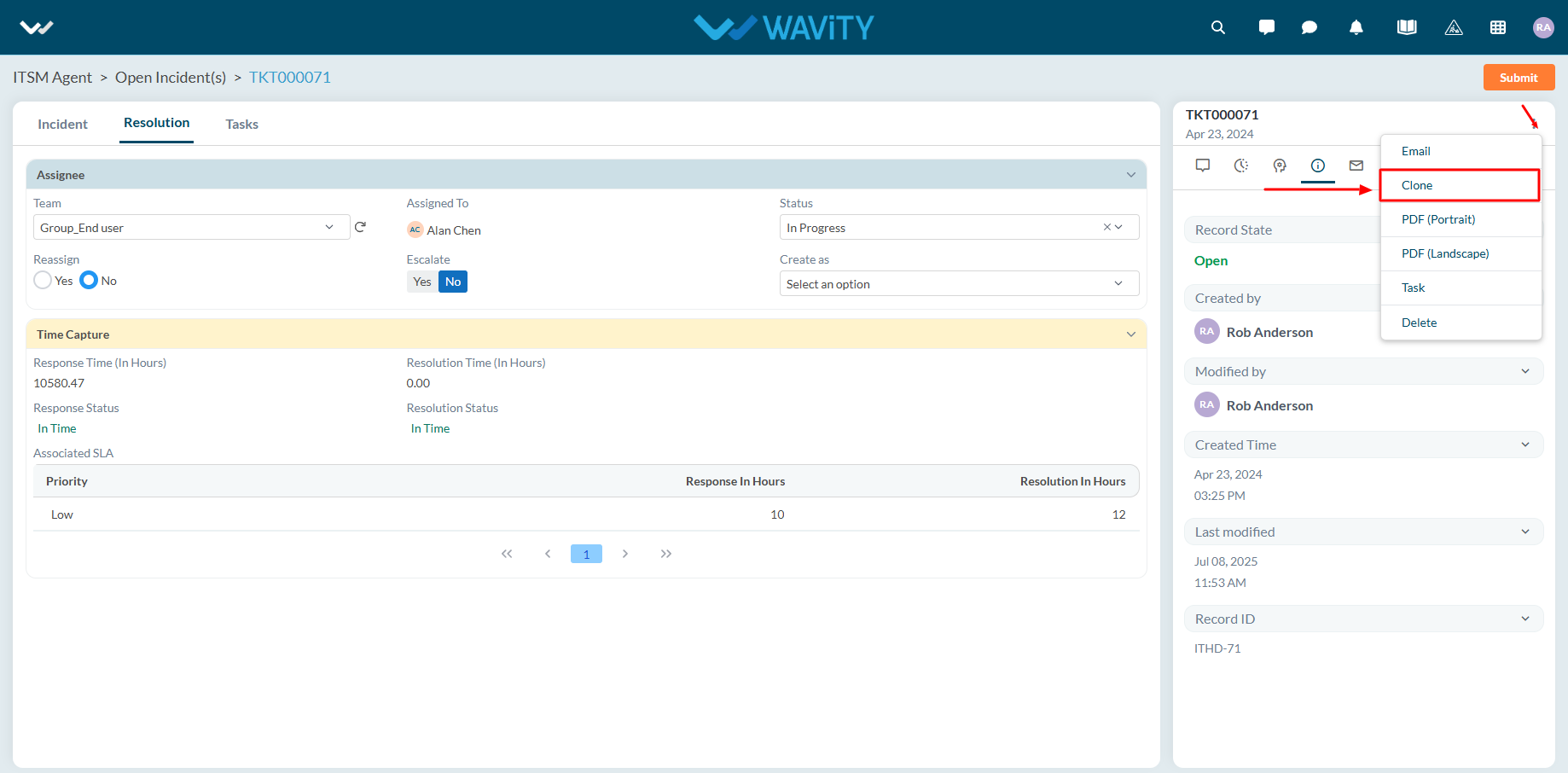Switch to the Resolution tab
Viewport: 1568px width, 773px height.
(x=157, y=123)
